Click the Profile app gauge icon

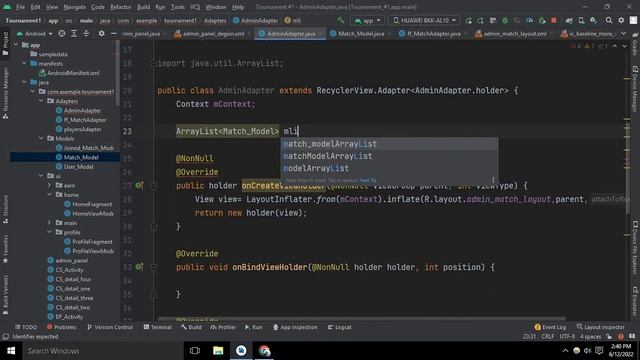point(529,20)
